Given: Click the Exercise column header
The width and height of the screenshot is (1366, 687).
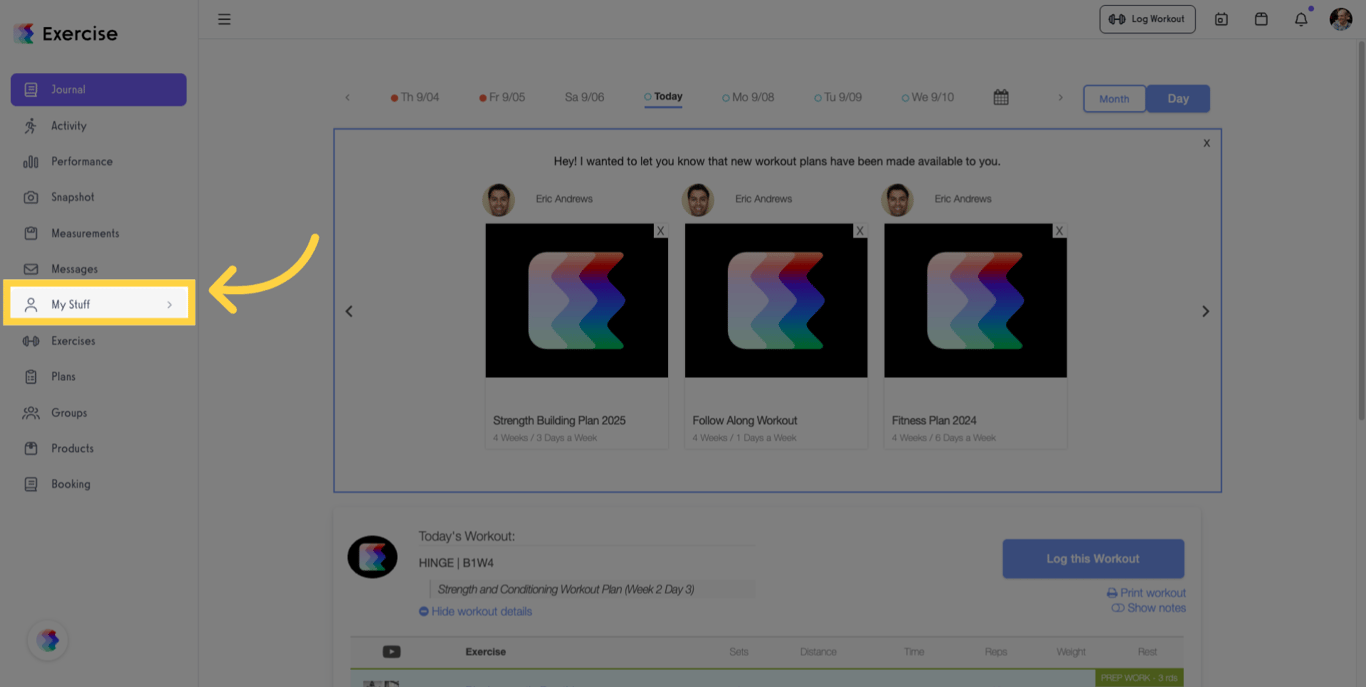Looking at the screenshot, I should tap(485, 652).
